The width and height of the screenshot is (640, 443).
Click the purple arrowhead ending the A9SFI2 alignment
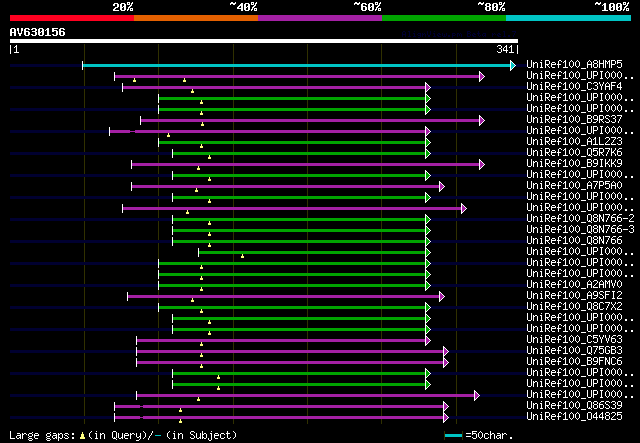442,297
